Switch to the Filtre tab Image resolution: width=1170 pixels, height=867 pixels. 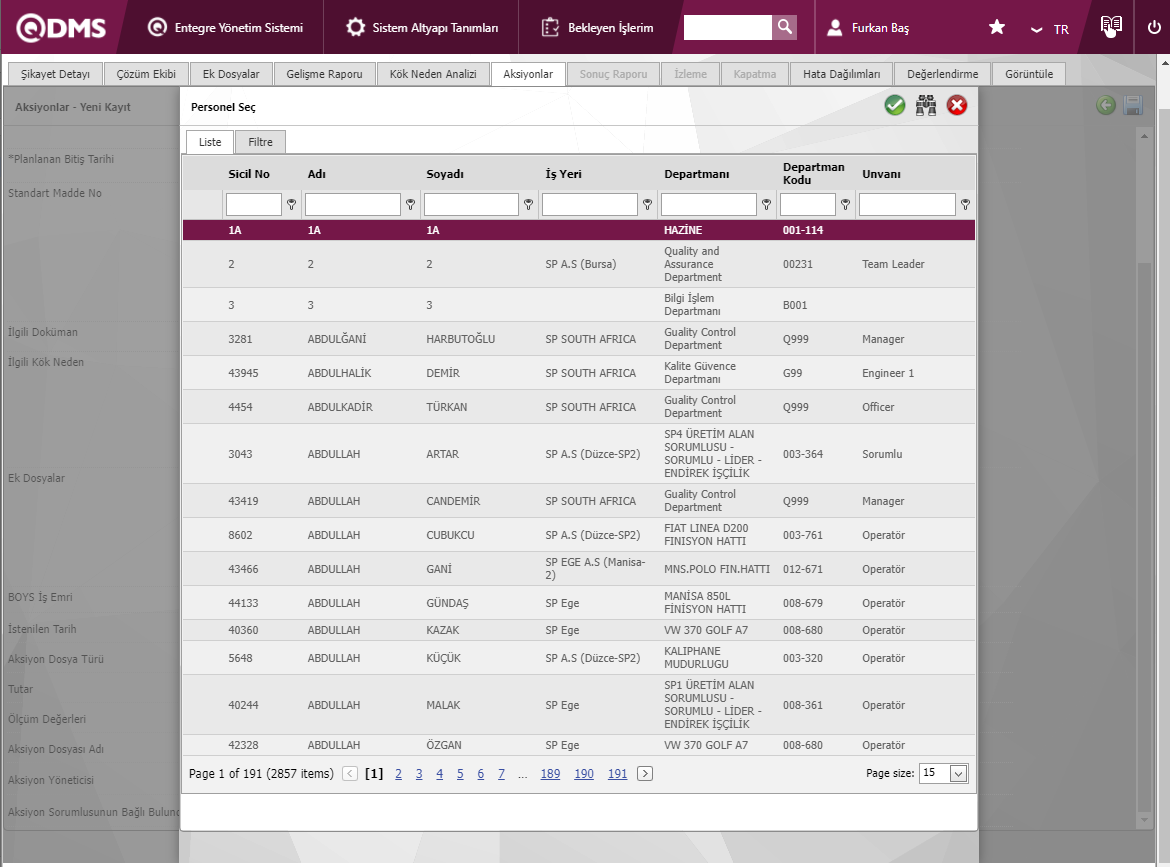pos(260,142)
